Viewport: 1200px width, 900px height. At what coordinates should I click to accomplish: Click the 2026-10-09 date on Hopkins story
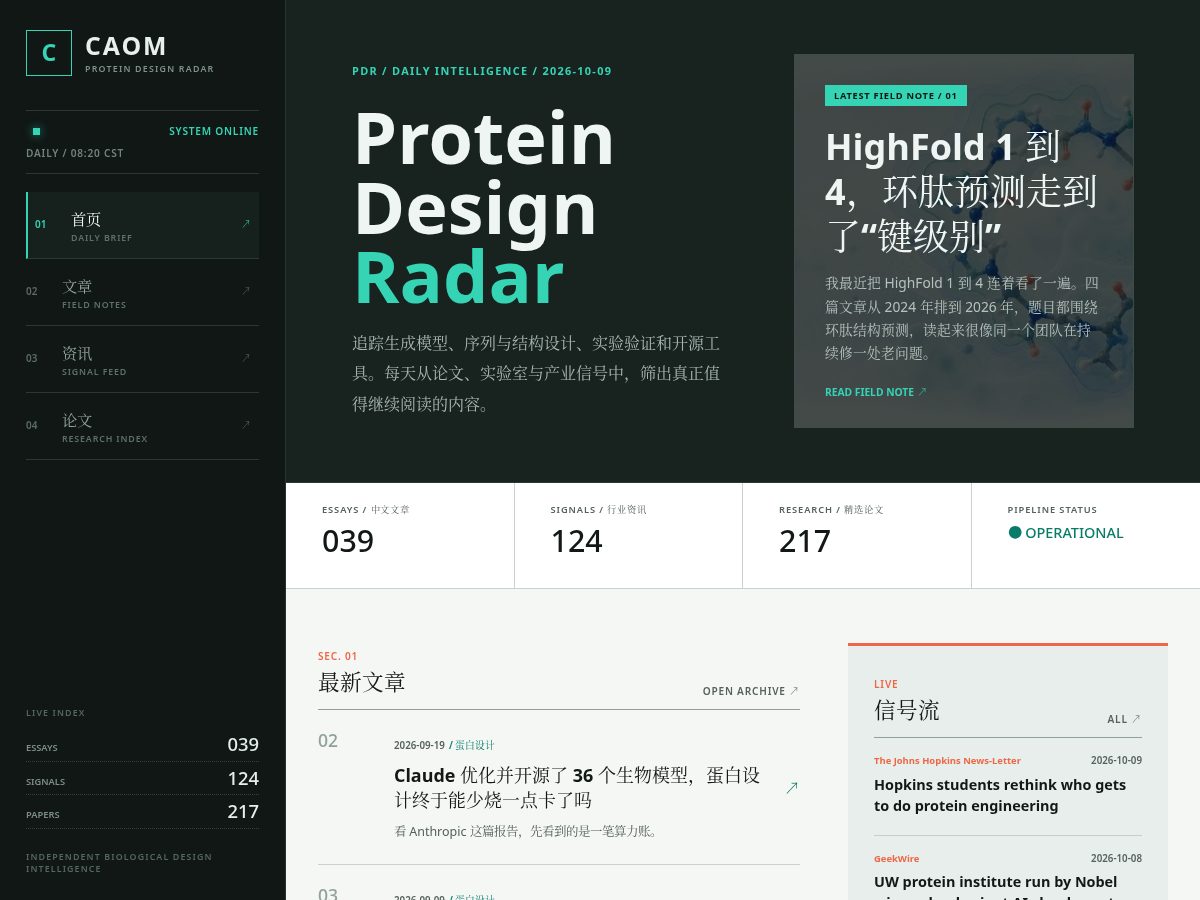point(1116,760)
